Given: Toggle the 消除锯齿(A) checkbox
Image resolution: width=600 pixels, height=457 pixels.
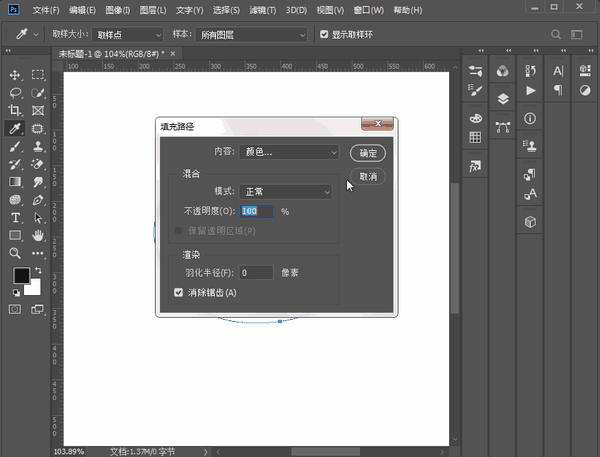Looking at the screenshot, I should click(x=178, y=293).
